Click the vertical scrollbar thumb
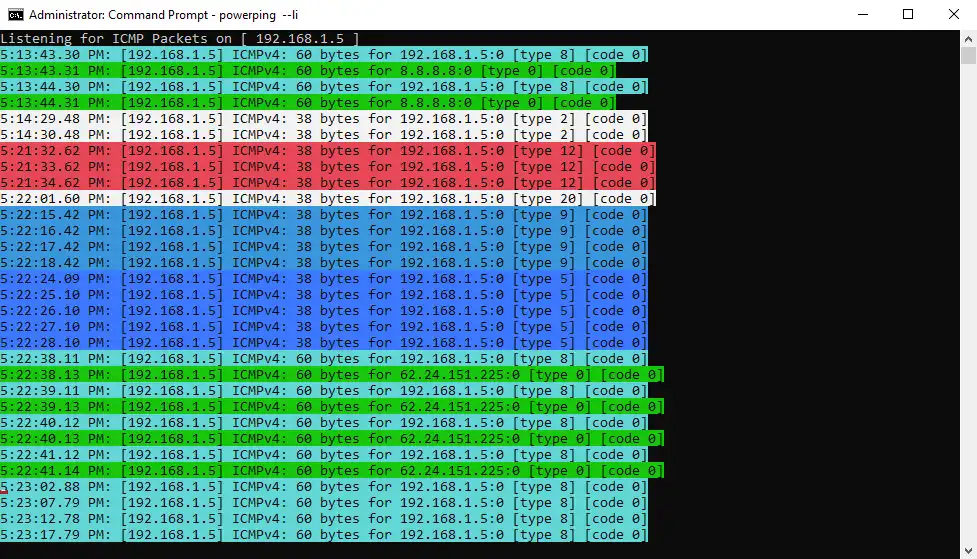 click(968, 55)
